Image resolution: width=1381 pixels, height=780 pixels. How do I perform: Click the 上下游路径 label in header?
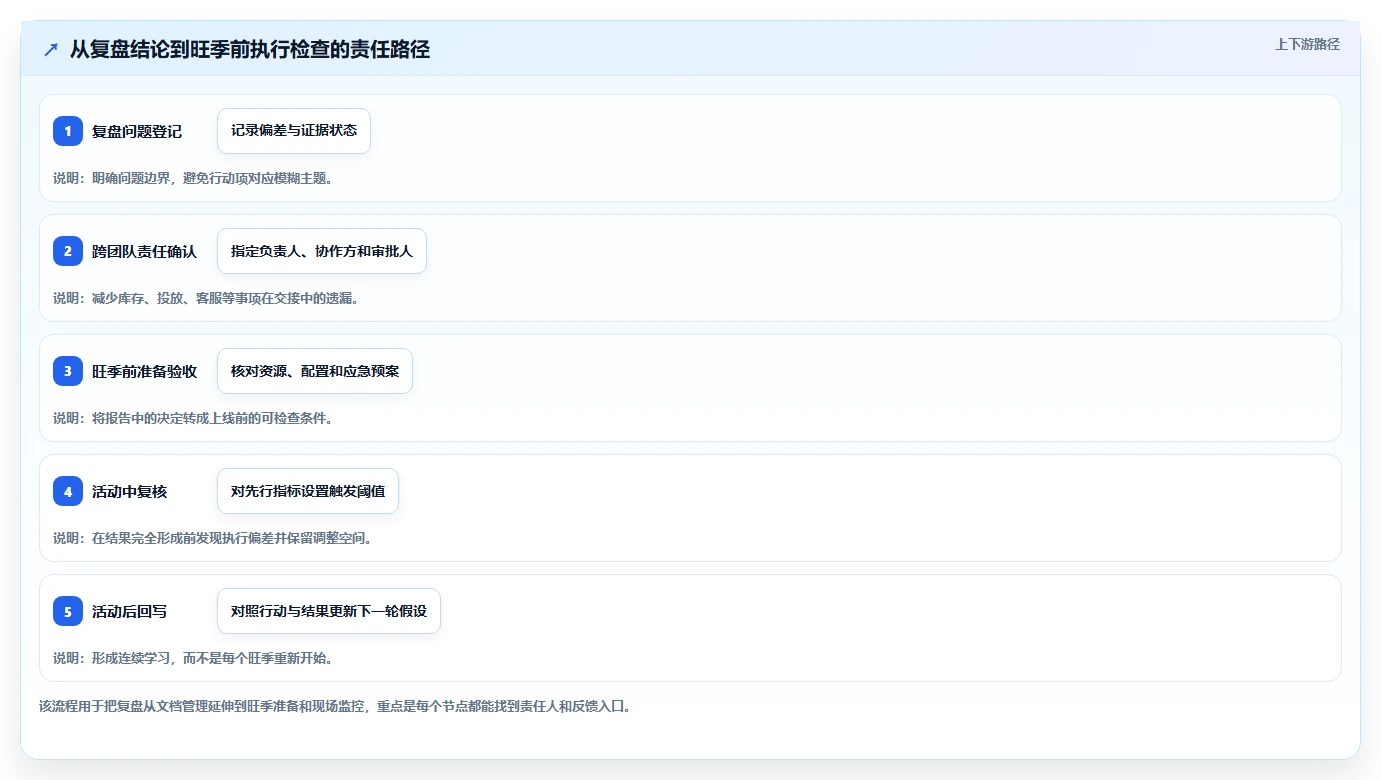click(x=1307, y=44)
